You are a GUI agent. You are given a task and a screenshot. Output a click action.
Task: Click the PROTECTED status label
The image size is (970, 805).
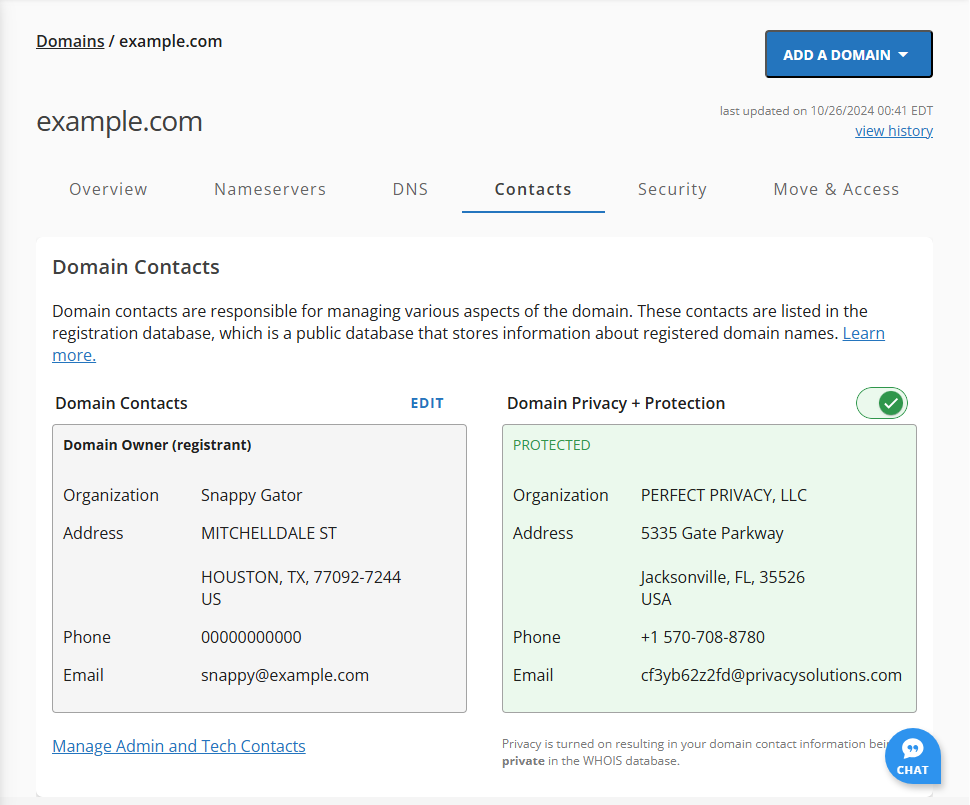[x=551, y=444]
